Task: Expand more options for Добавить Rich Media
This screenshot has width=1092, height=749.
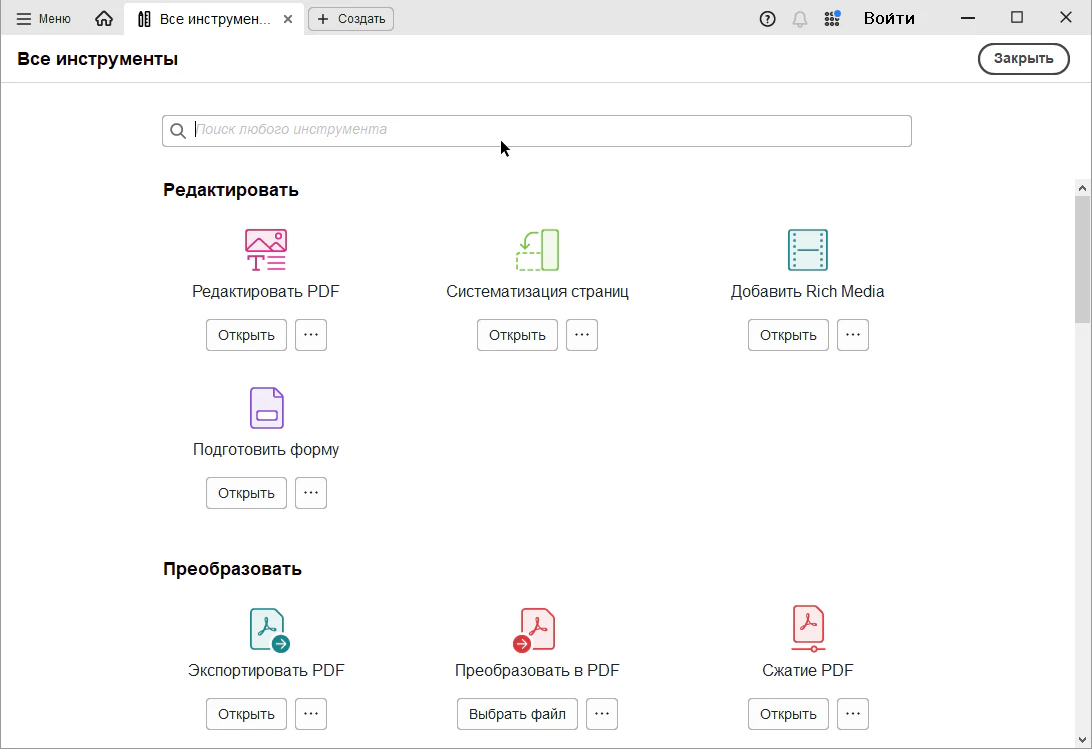Action: [x=852, y=335]
